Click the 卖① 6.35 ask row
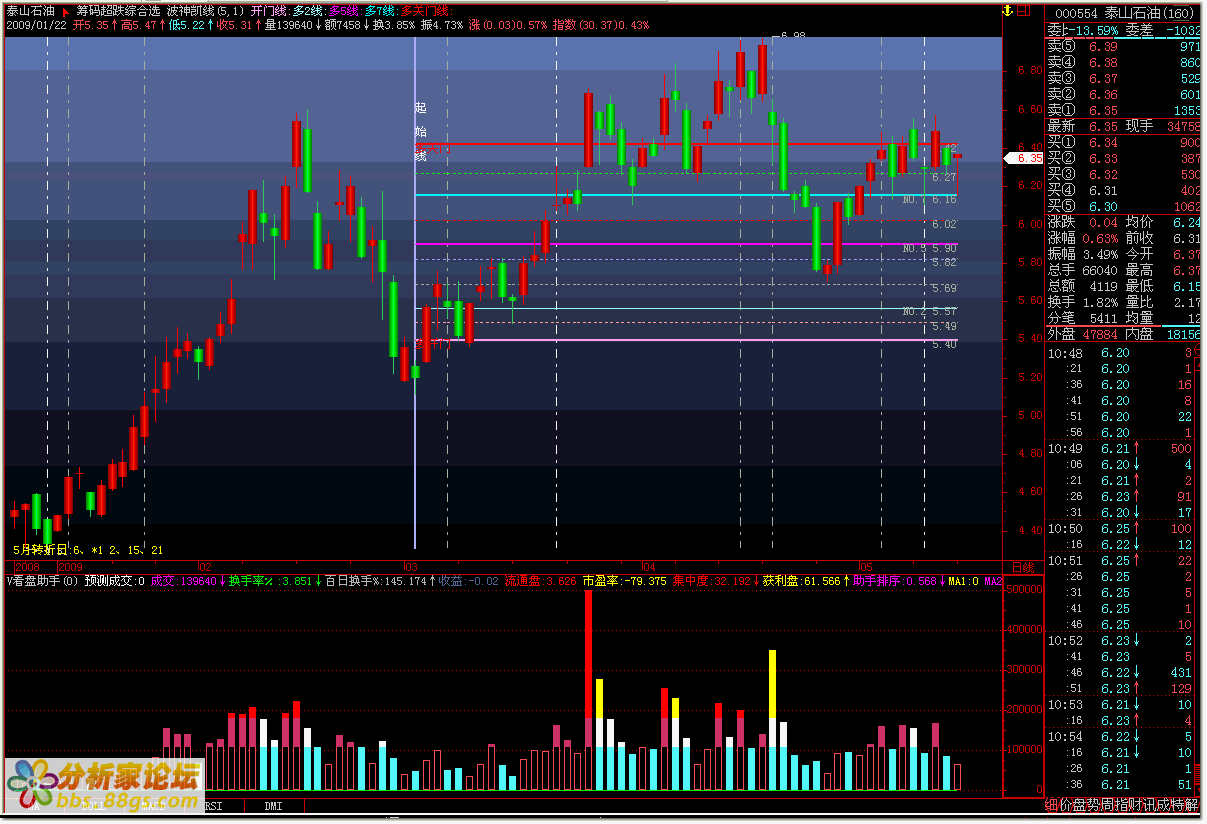The width and height of the screenshot is (1207, 824). tap(1124, 110)
